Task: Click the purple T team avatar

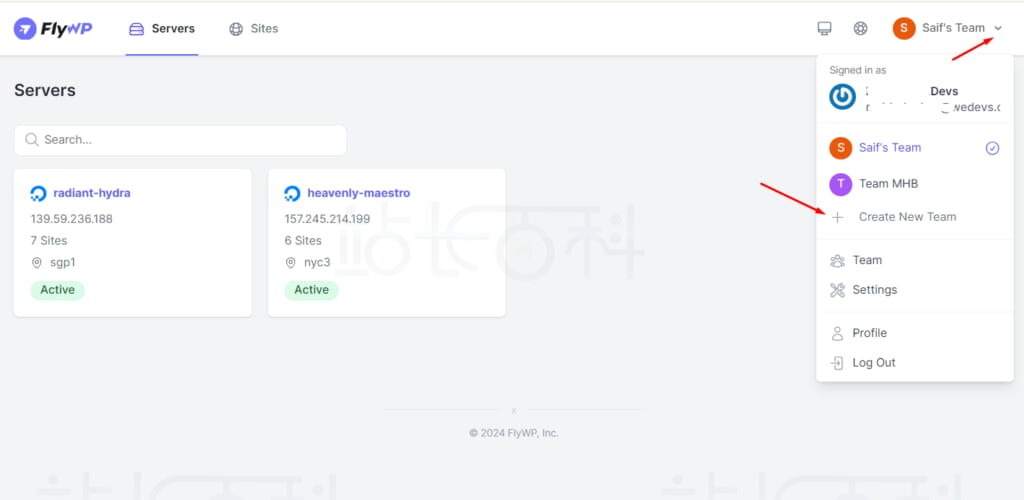Action: pyautogui.click(x=840, y=184)
